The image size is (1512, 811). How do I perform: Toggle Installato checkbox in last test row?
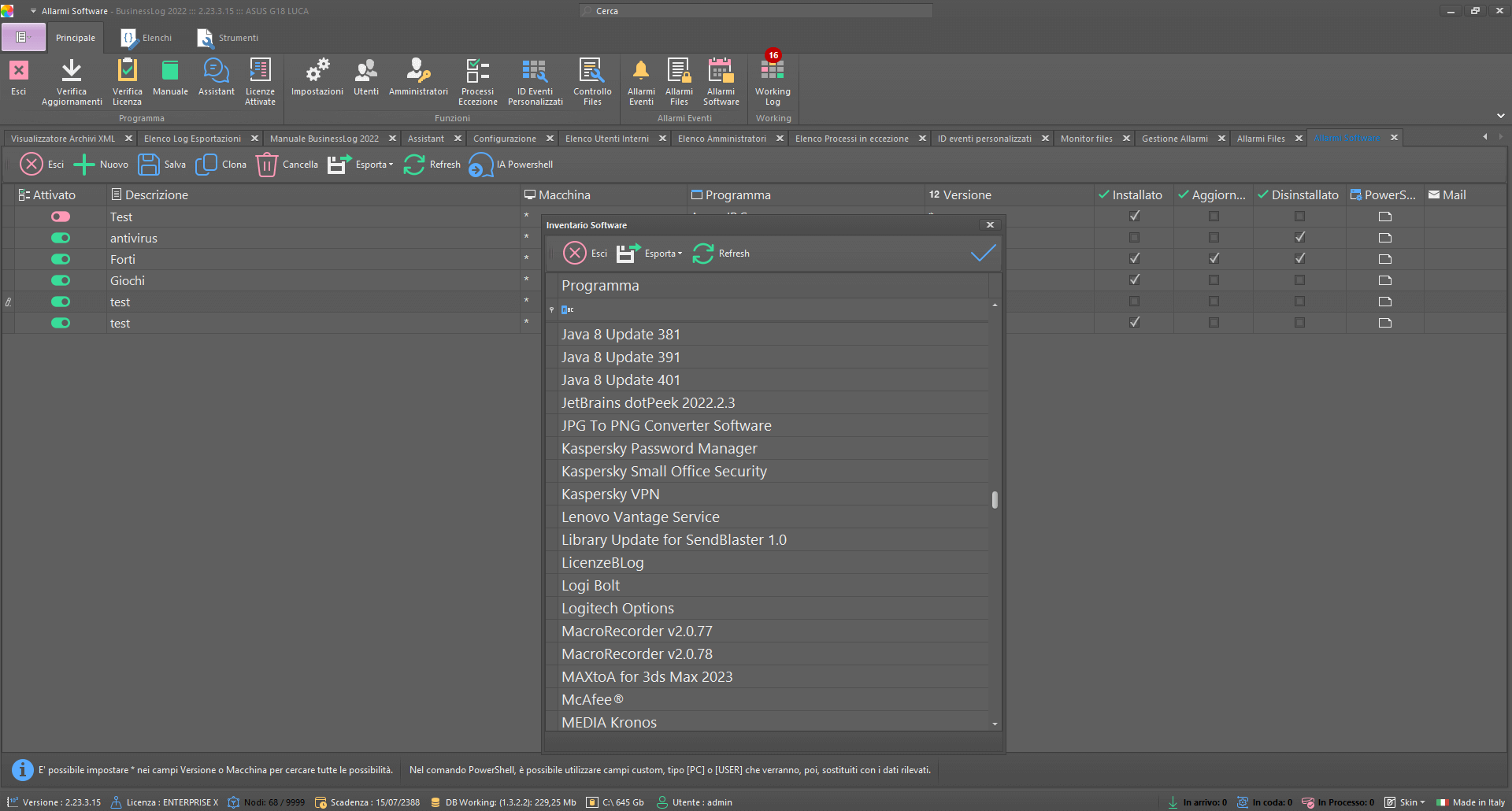[x=1135, y=322]
